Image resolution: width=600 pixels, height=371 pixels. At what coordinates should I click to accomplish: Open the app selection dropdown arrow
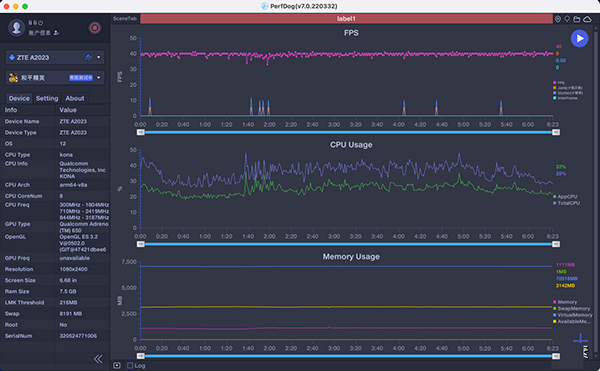99,78
